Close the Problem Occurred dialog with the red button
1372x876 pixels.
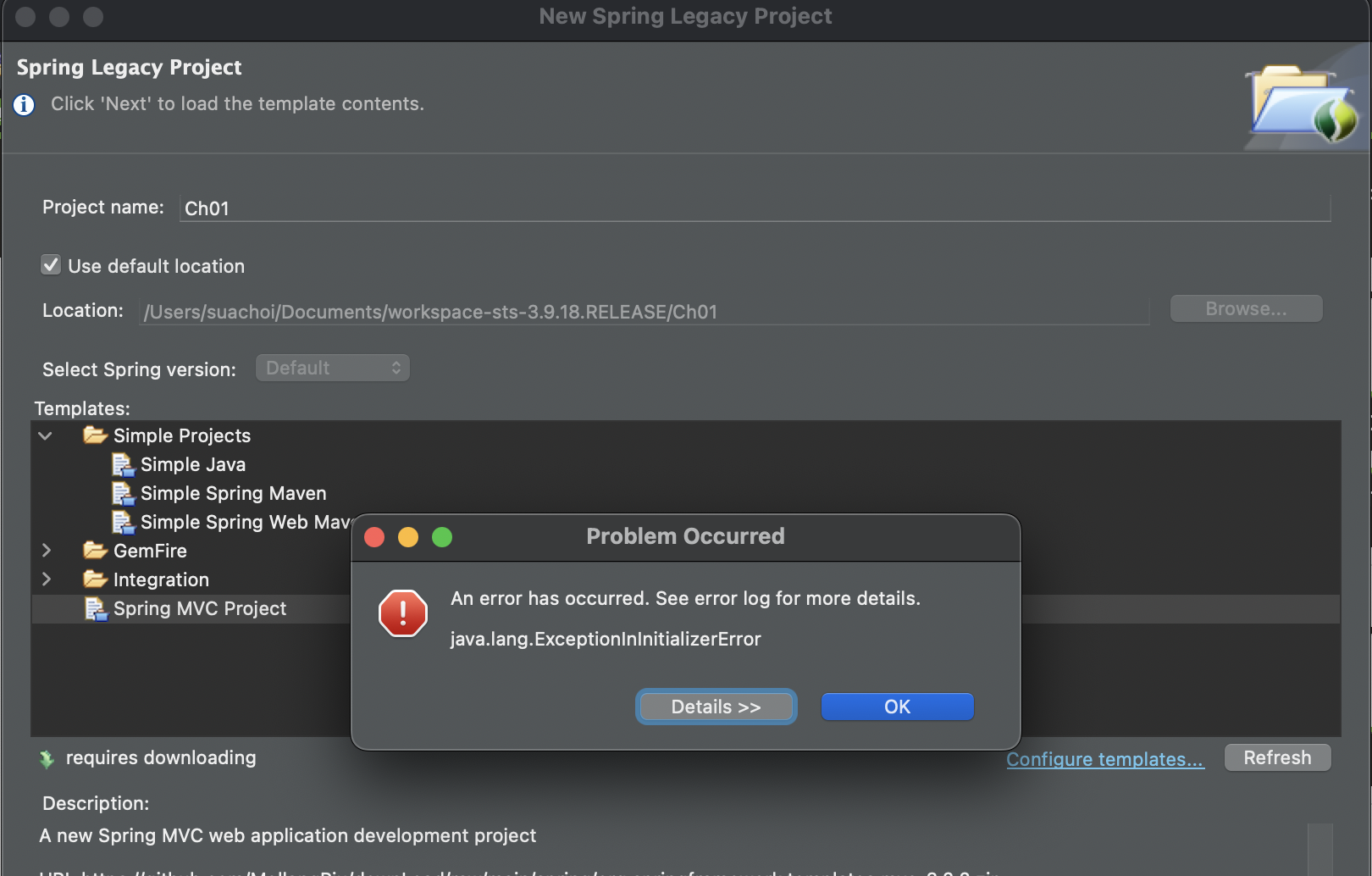coord(374,537)
